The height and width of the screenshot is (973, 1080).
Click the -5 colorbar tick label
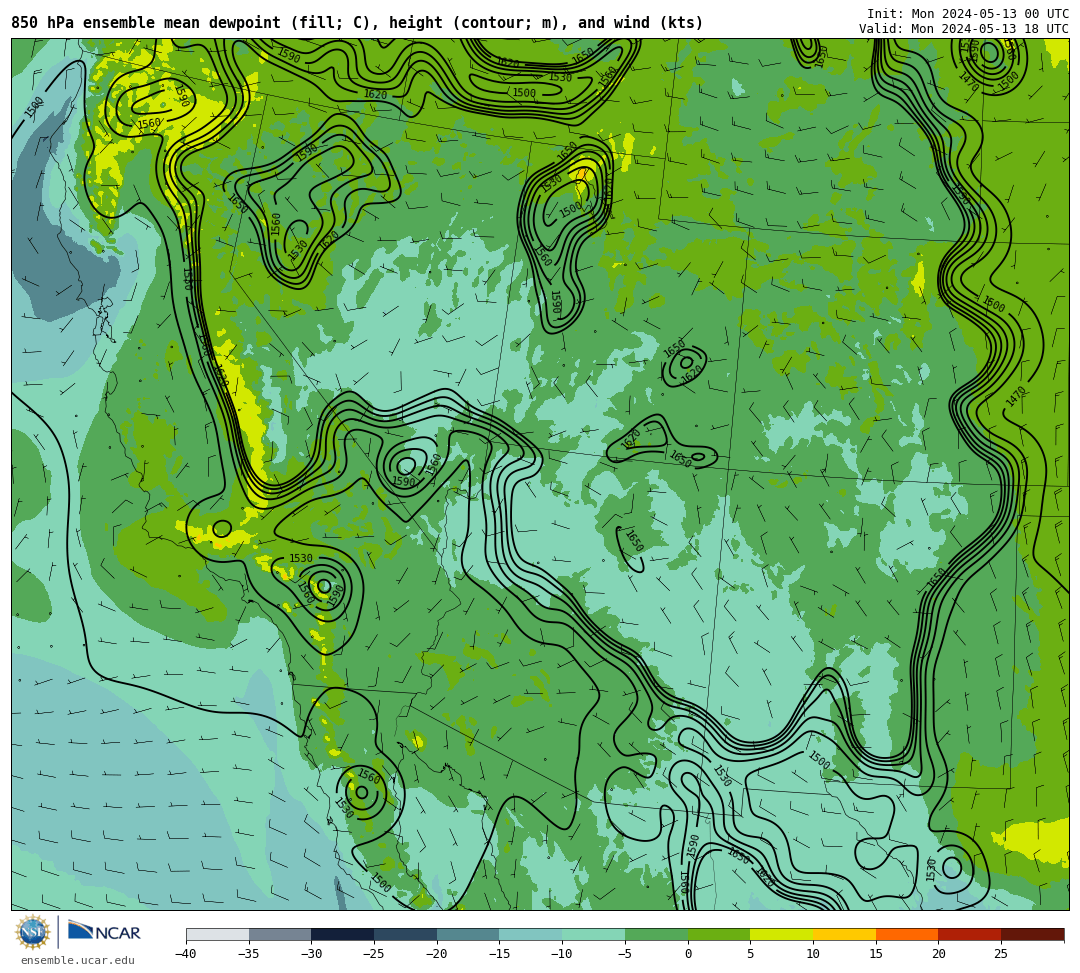pos(624,954)
